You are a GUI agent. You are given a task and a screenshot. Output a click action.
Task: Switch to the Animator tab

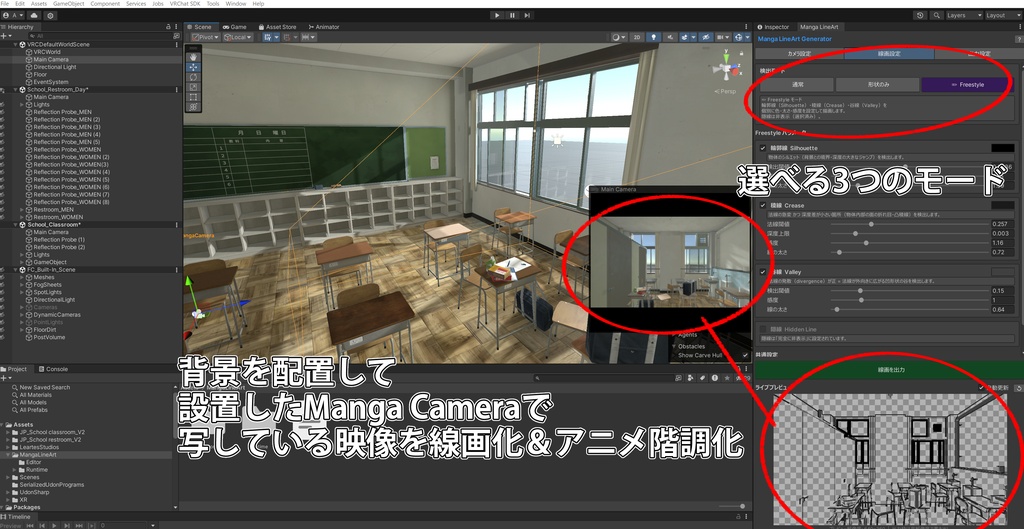coord(323,27)
